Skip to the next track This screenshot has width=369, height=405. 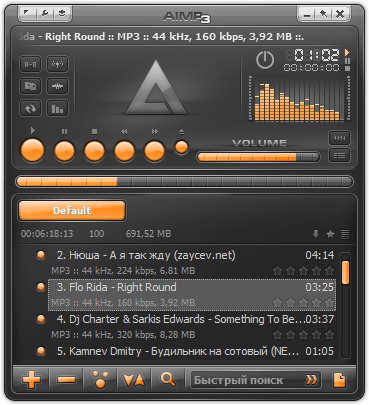coord(154,151)
